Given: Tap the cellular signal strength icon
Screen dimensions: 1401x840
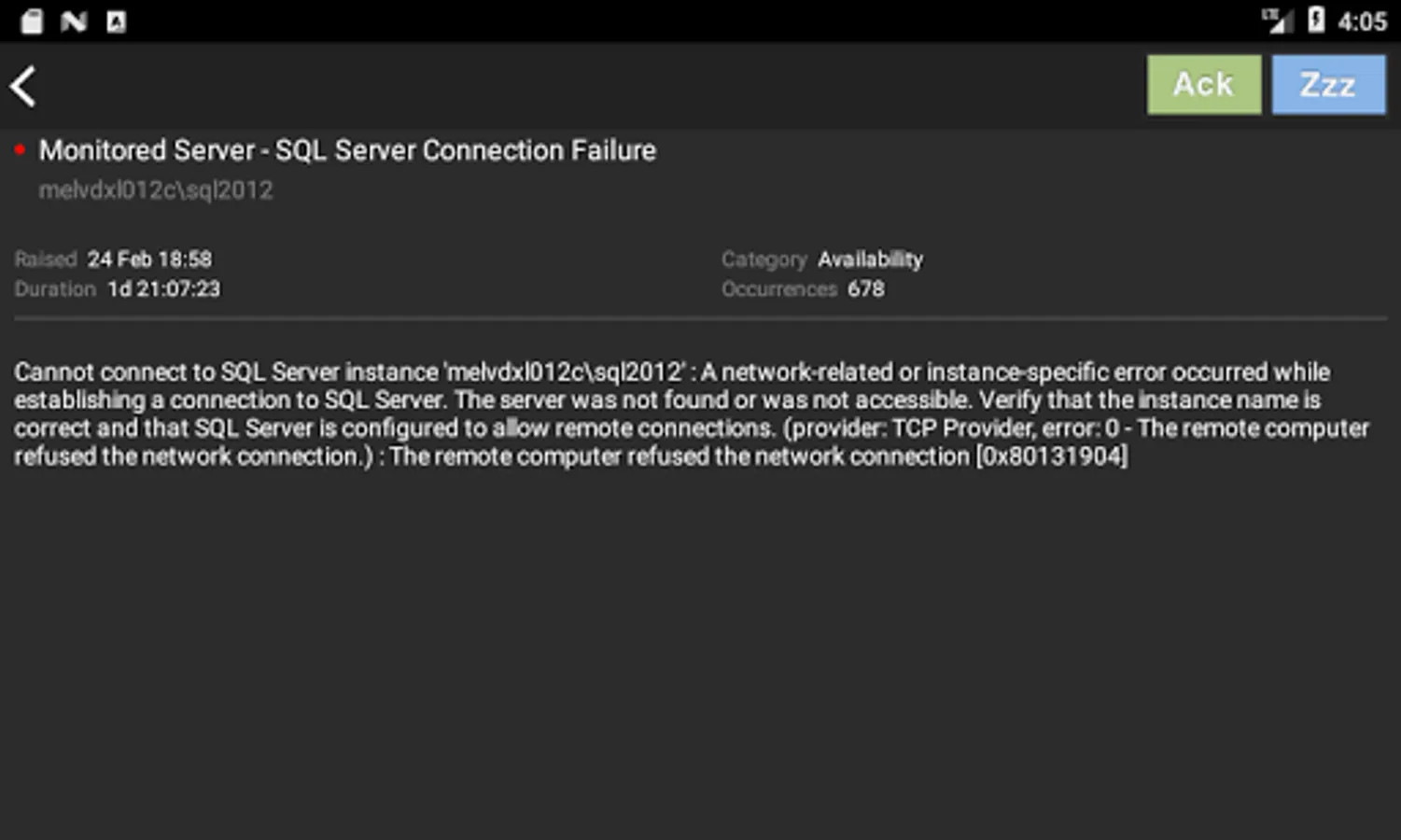Looking at the screenshot, I should pyautogui.click(x=1275, y=21).
